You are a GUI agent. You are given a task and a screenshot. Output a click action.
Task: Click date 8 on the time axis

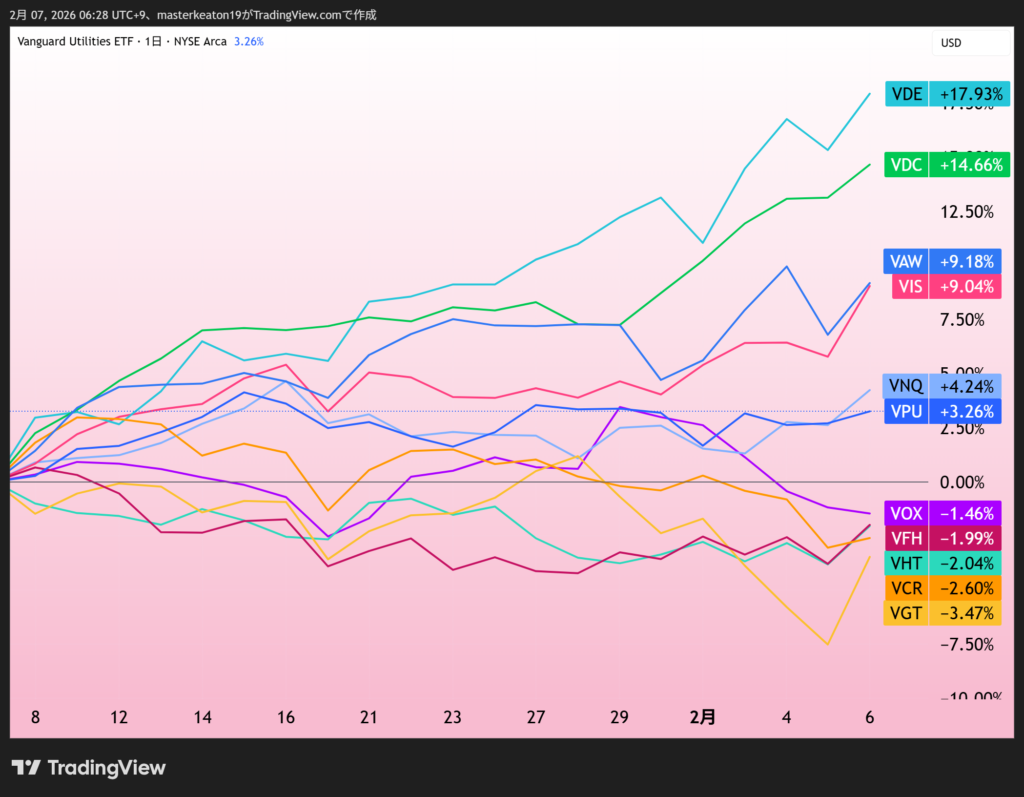(35, 717)
